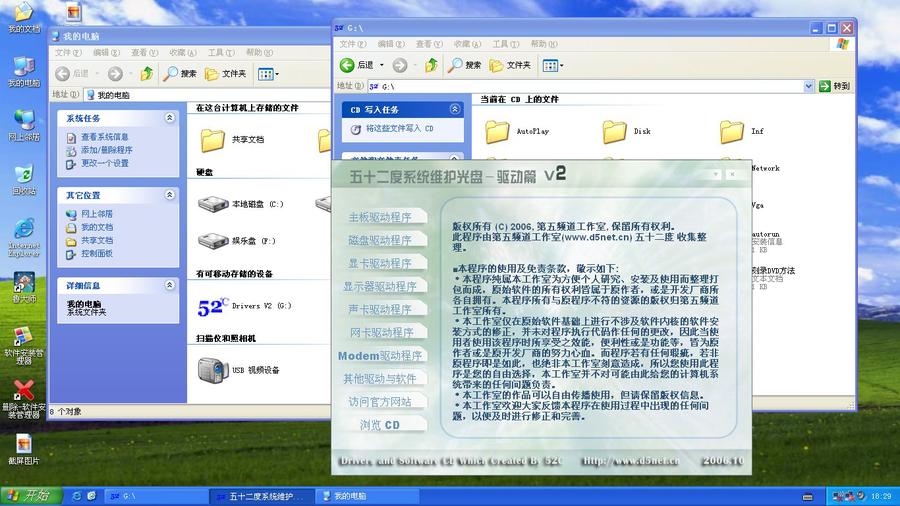
Task: Open 帮助(H) menu in 我的电脑 window
Action: point(259,52)
